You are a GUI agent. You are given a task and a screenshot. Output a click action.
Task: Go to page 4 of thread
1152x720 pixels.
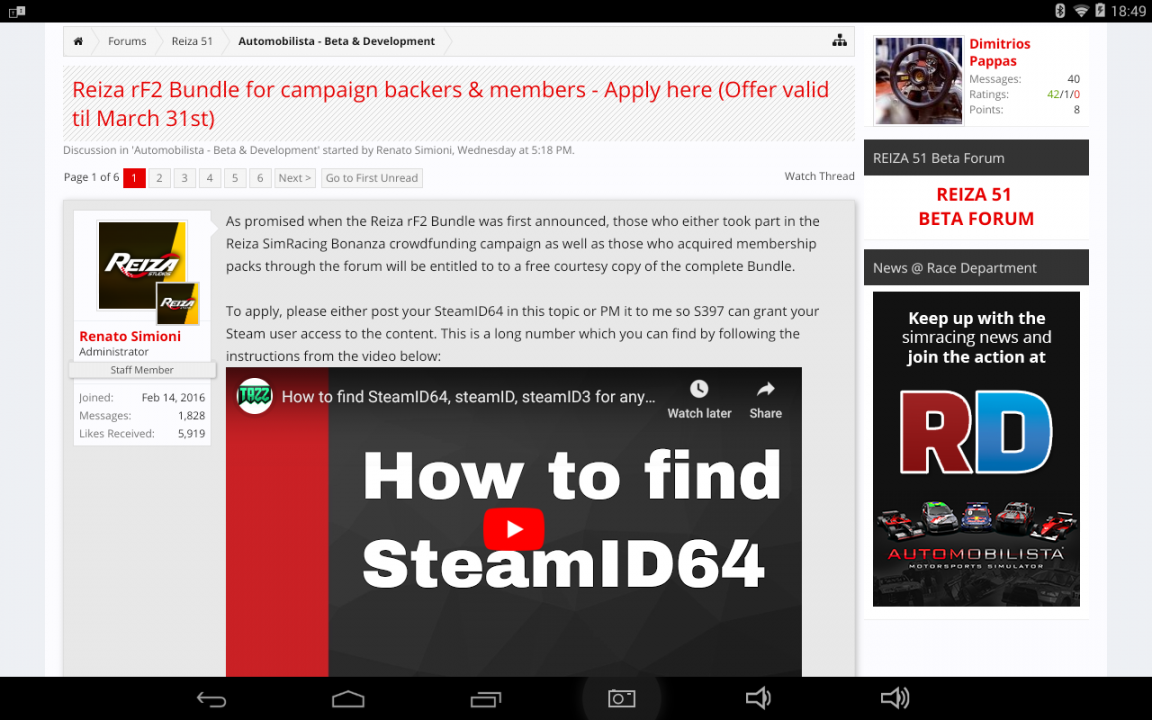(x=209, y=178)
